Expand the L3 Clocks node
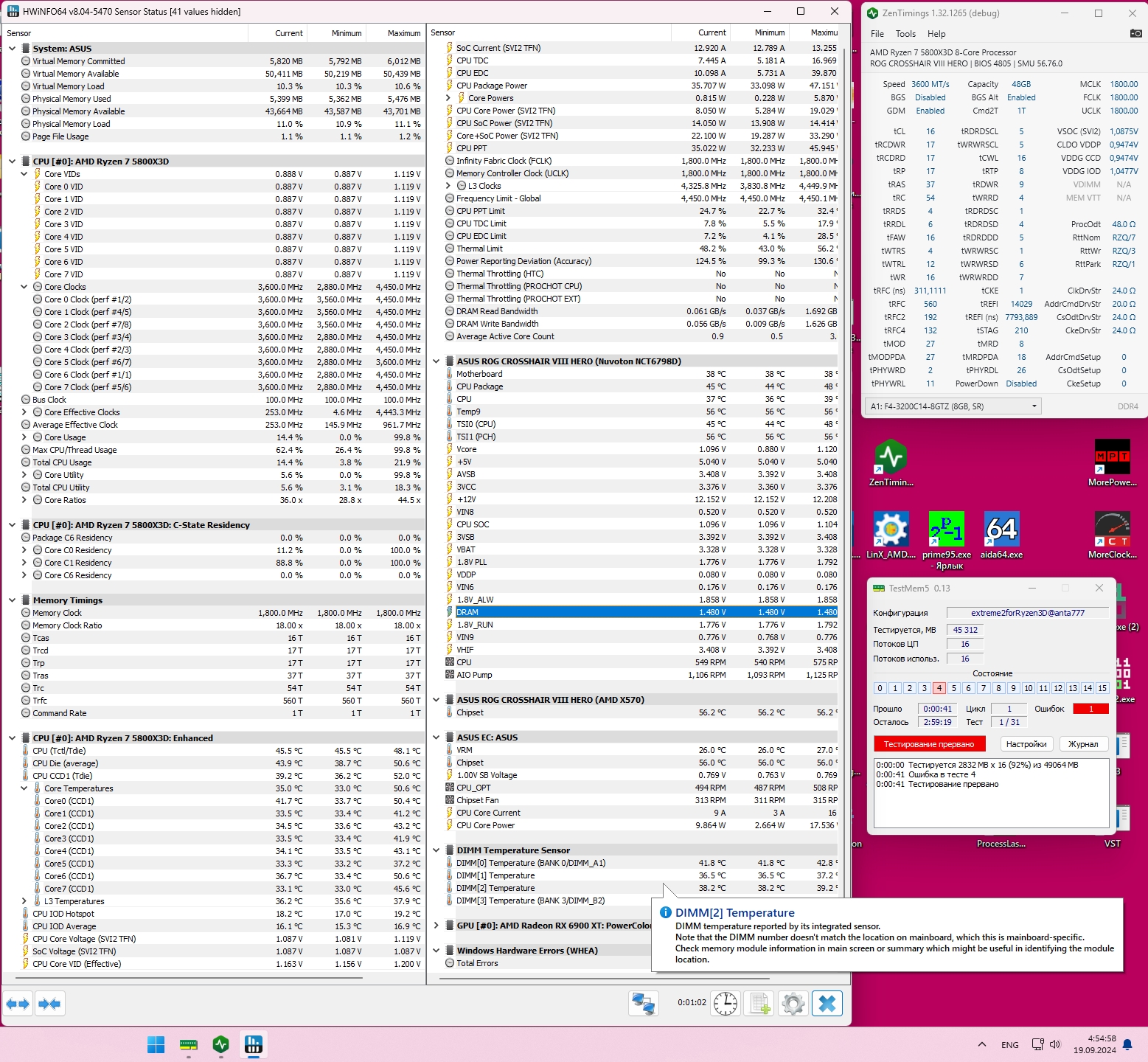The image size is (1148, 1062). pyautogui.click(x=448, y=186)
